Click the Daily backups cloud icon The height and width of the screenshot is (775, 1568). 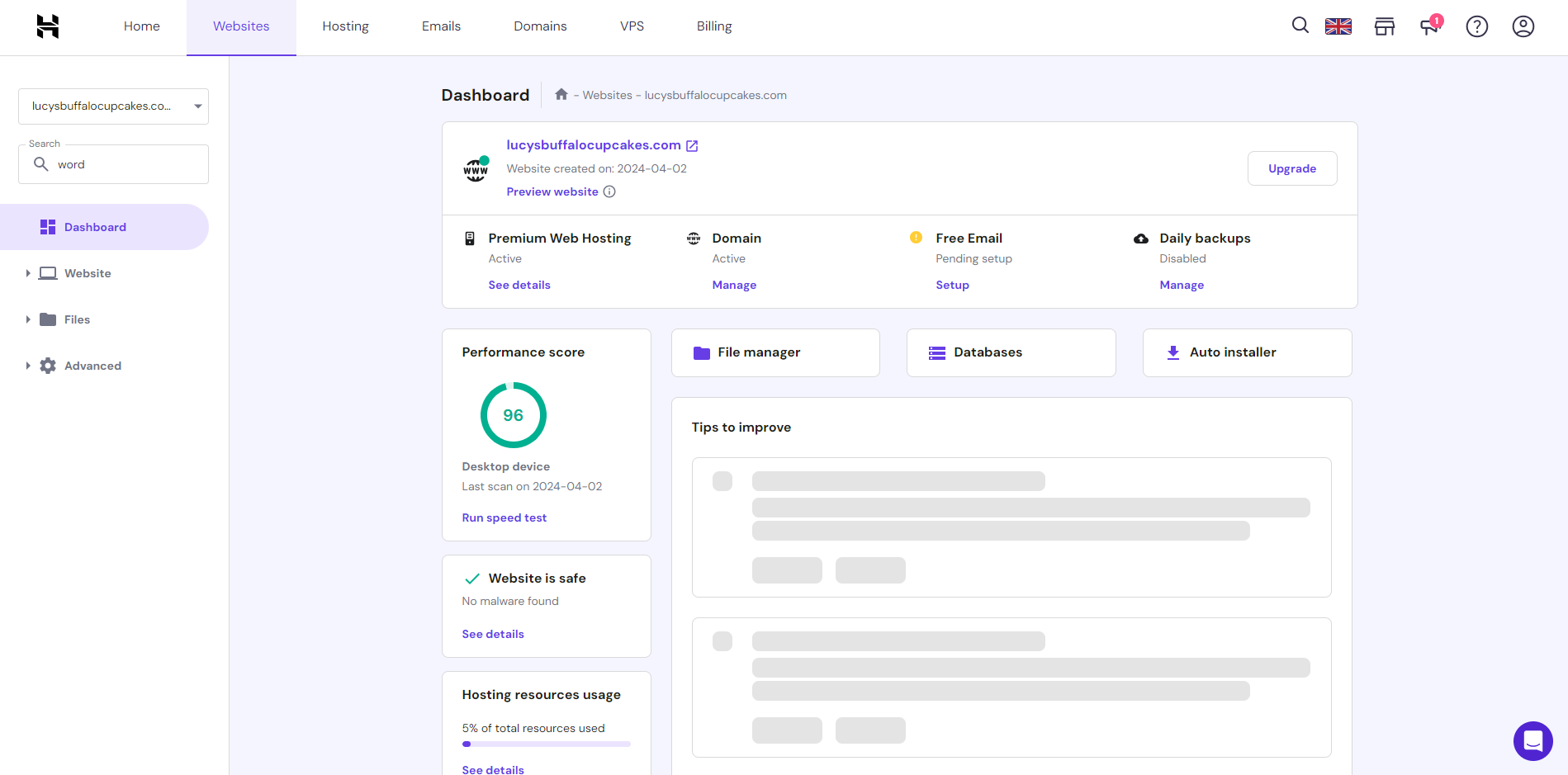coord(1141,239)
